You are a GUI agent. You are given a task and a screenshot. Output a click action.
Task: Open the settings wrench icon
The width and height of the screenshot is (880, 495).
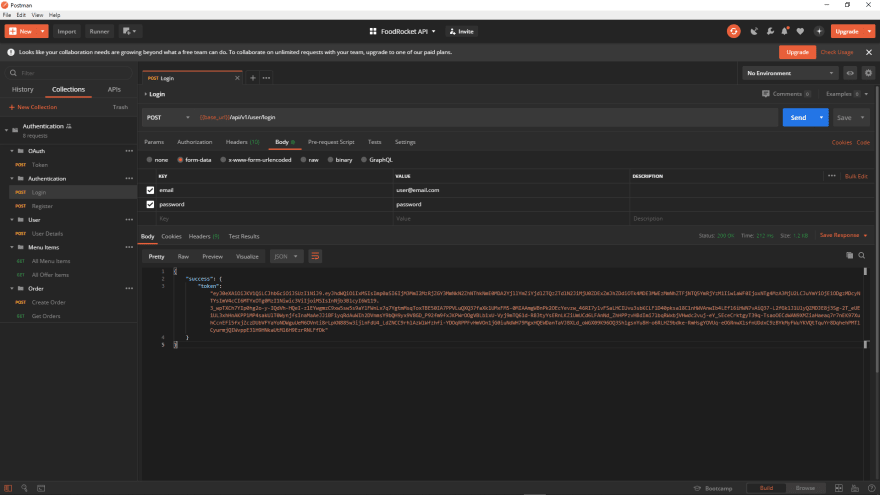(x=770, y=31)
